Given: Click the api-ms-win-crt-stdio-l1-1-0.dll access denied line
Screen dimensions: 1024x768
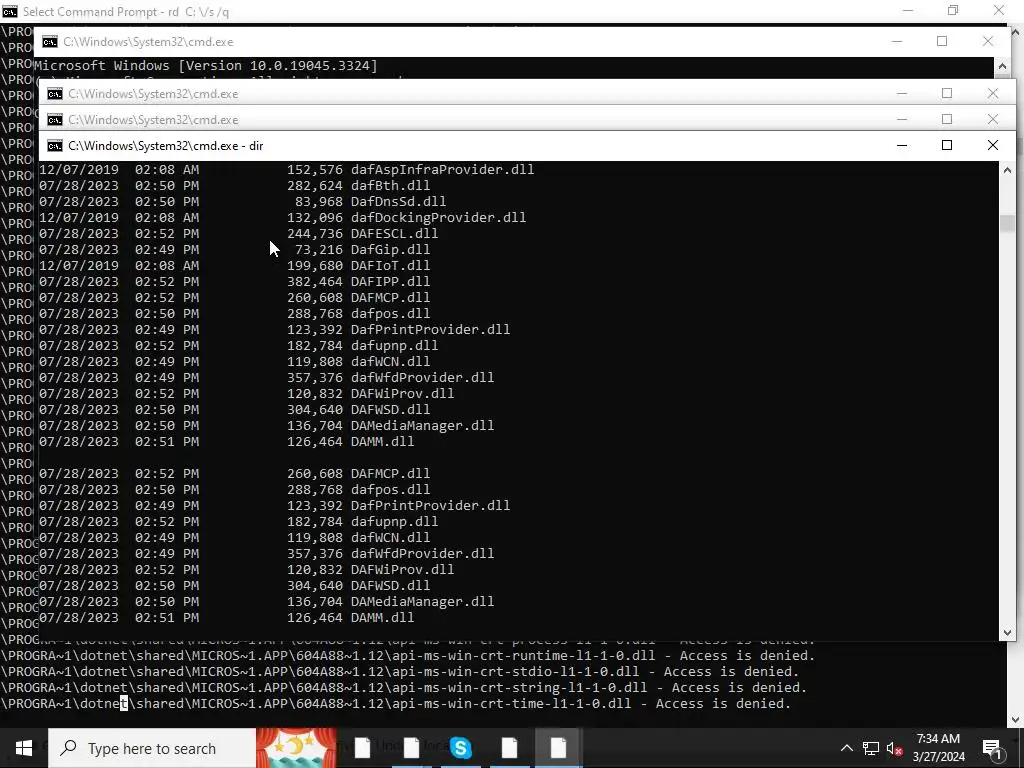Looking at the screenshot, I should point(400,671).
